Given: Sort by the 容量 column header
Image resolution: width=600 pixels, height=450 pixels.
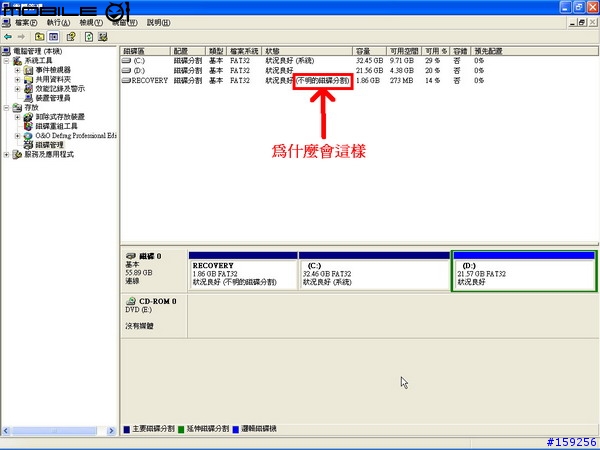Looking at the screenshot, I should (369, 51).
